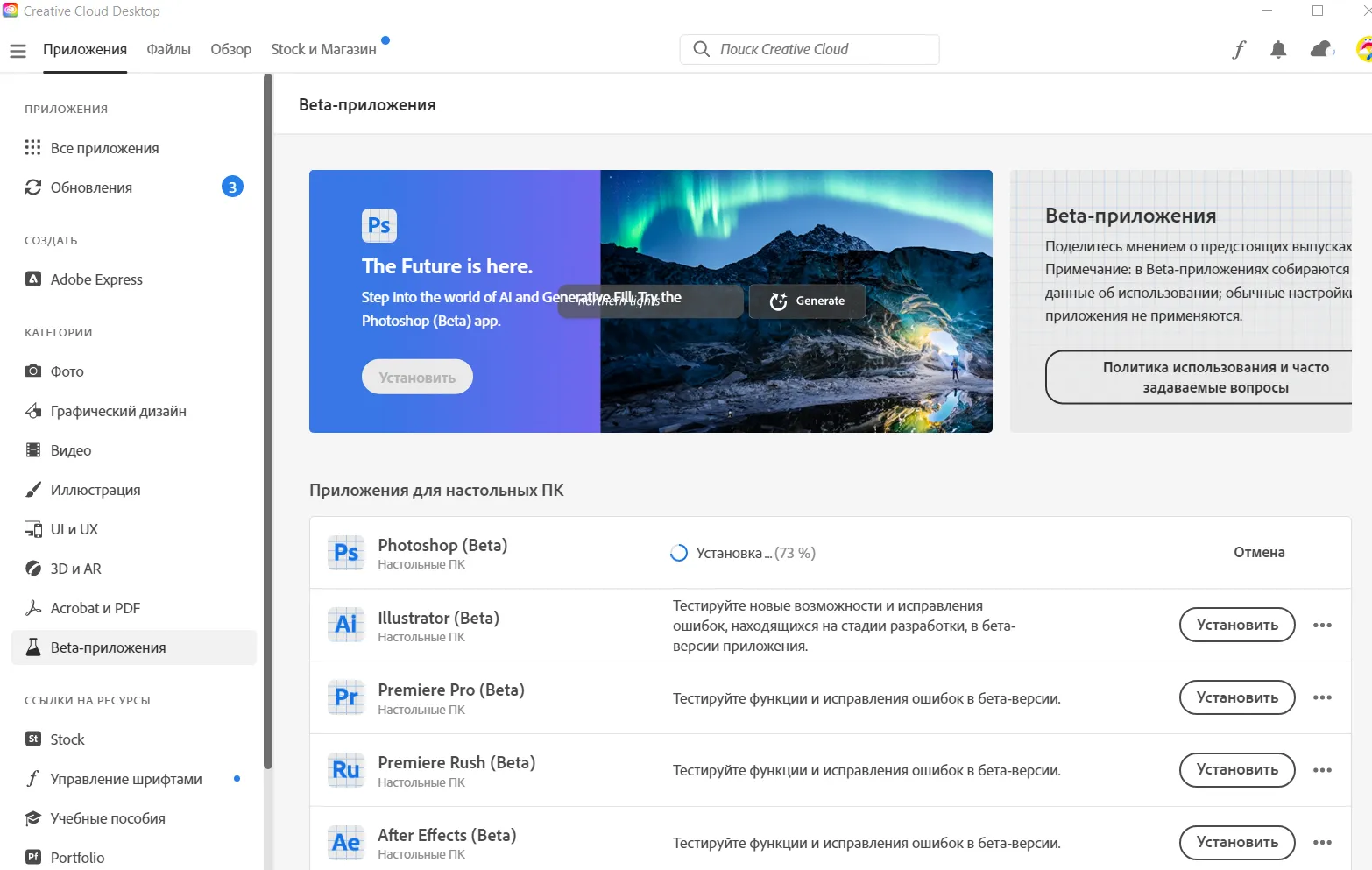Select the Иллюстрация category
The height and width of the screenshot is (870, 1372).
tap(134, 490)
